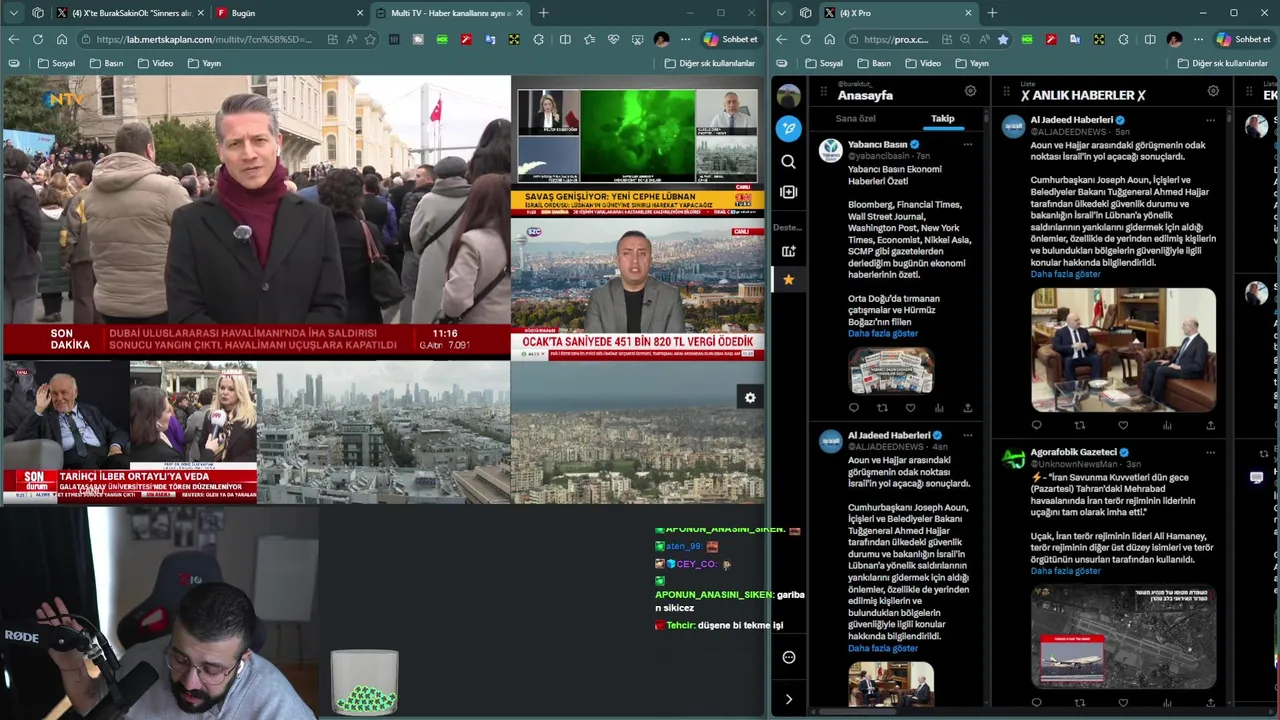This screenshot has width=1280, height=720.
Task: Select the Sözcü TV video tile
Action: pyautogui.click(x=638, y=290)
